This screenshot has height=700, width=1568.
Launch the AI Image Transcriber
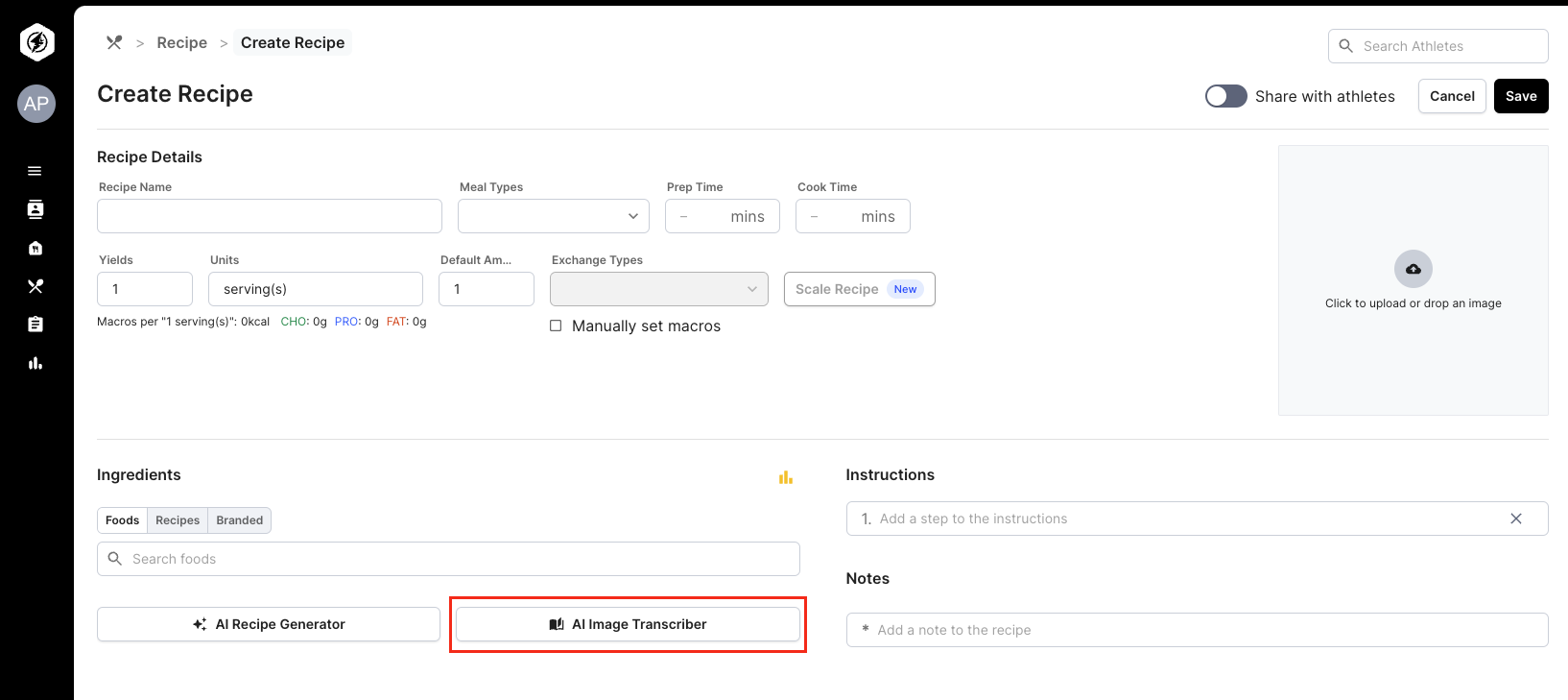pyautogui.click(x=628, y=624)
